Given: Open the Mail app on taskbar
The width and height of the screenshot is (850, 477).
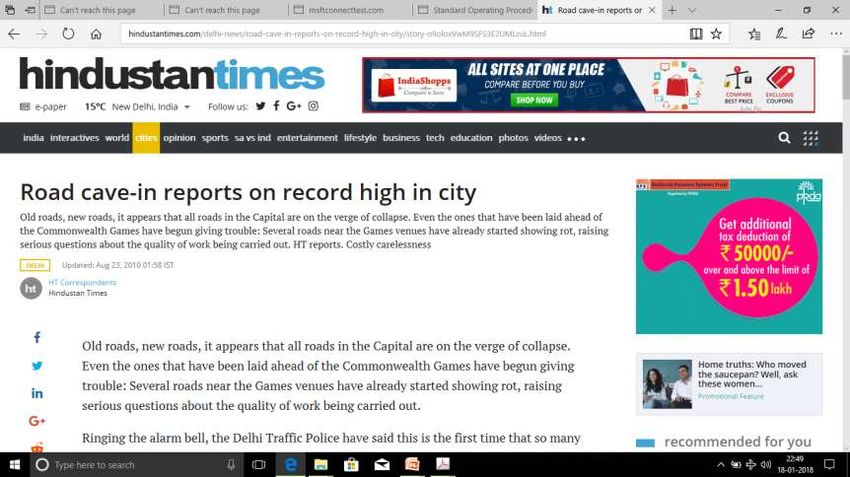Looking at the screenshot, I should 382,465.
